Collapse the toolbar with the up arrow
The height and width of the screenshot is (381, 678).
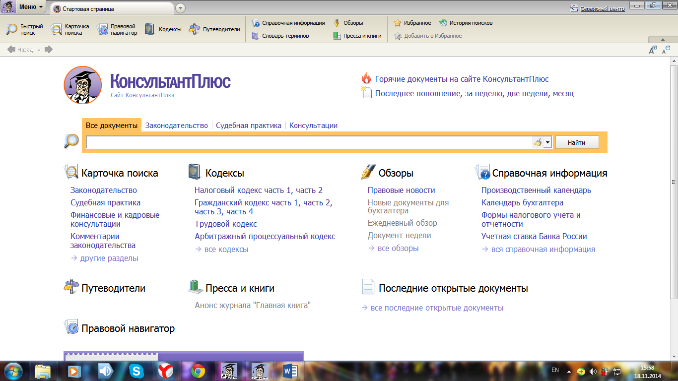[x=662, y=39]
